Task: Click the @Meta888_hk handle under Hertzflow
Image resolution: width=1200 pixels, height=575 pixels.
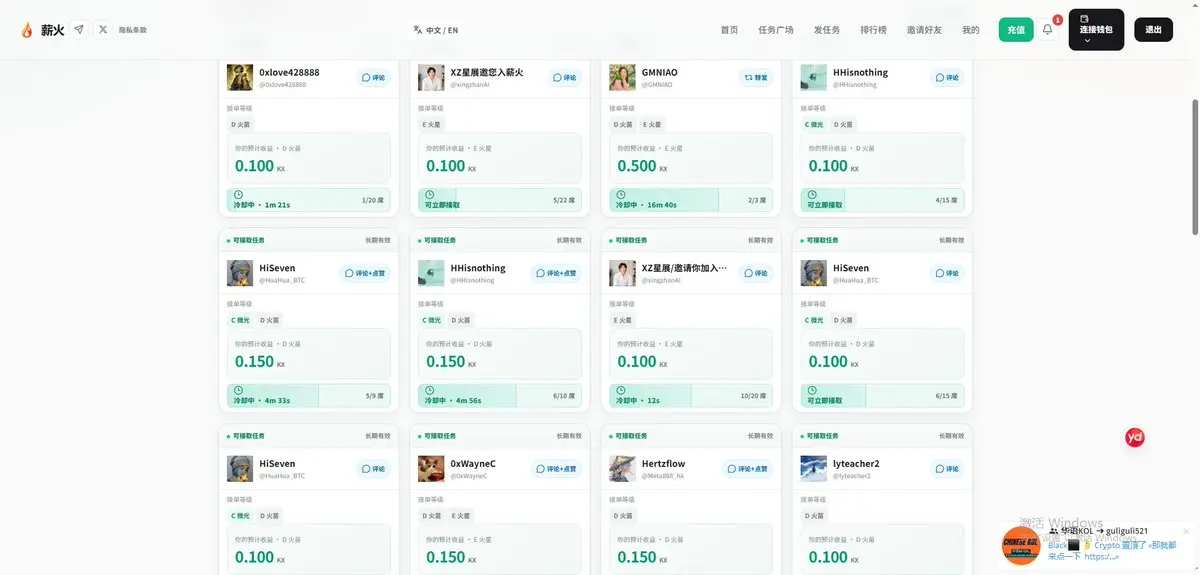Action: pyautogui.click(x=662, y=476)
